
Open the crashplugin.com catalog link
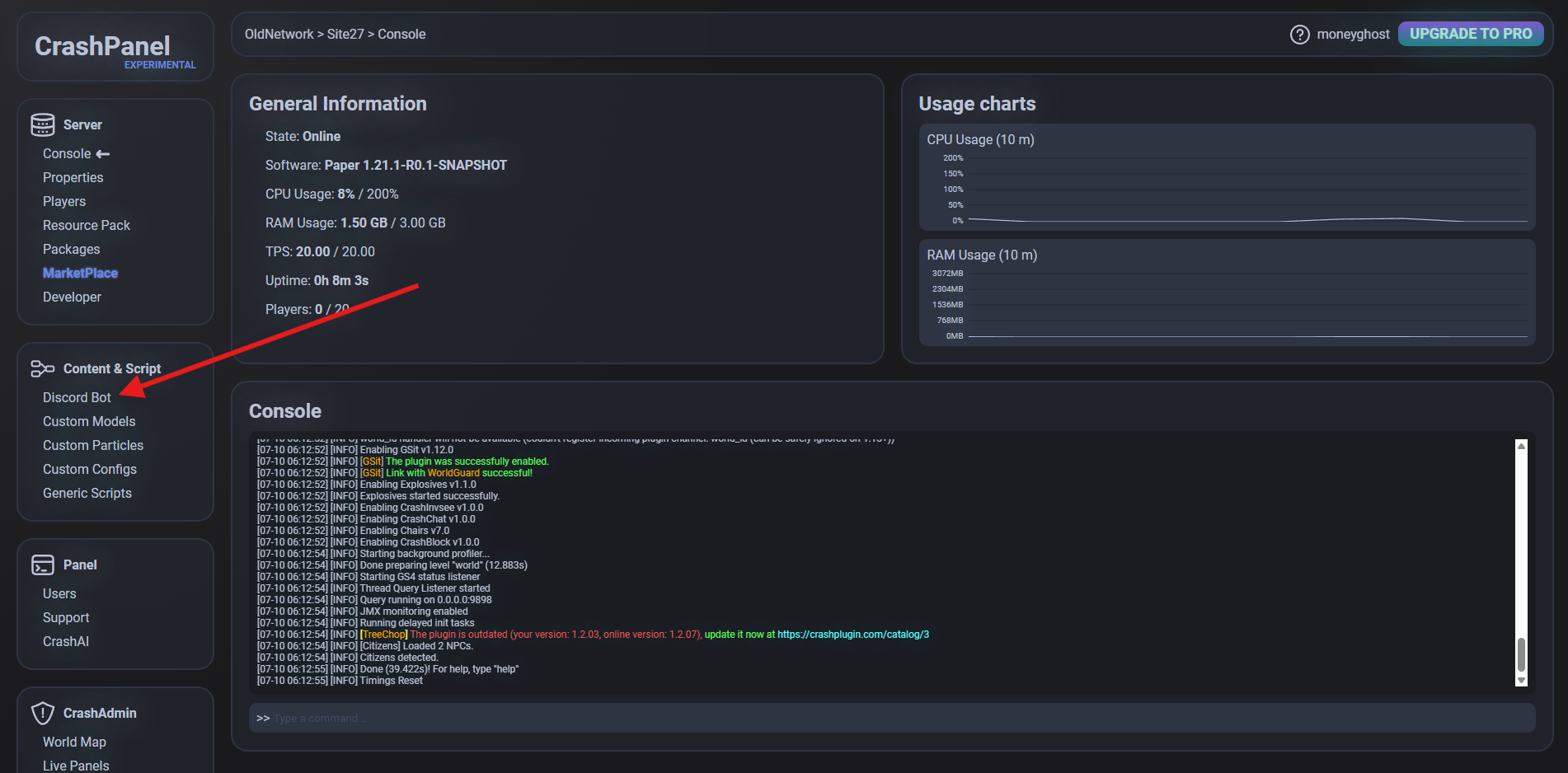click(x=852, y=635)
